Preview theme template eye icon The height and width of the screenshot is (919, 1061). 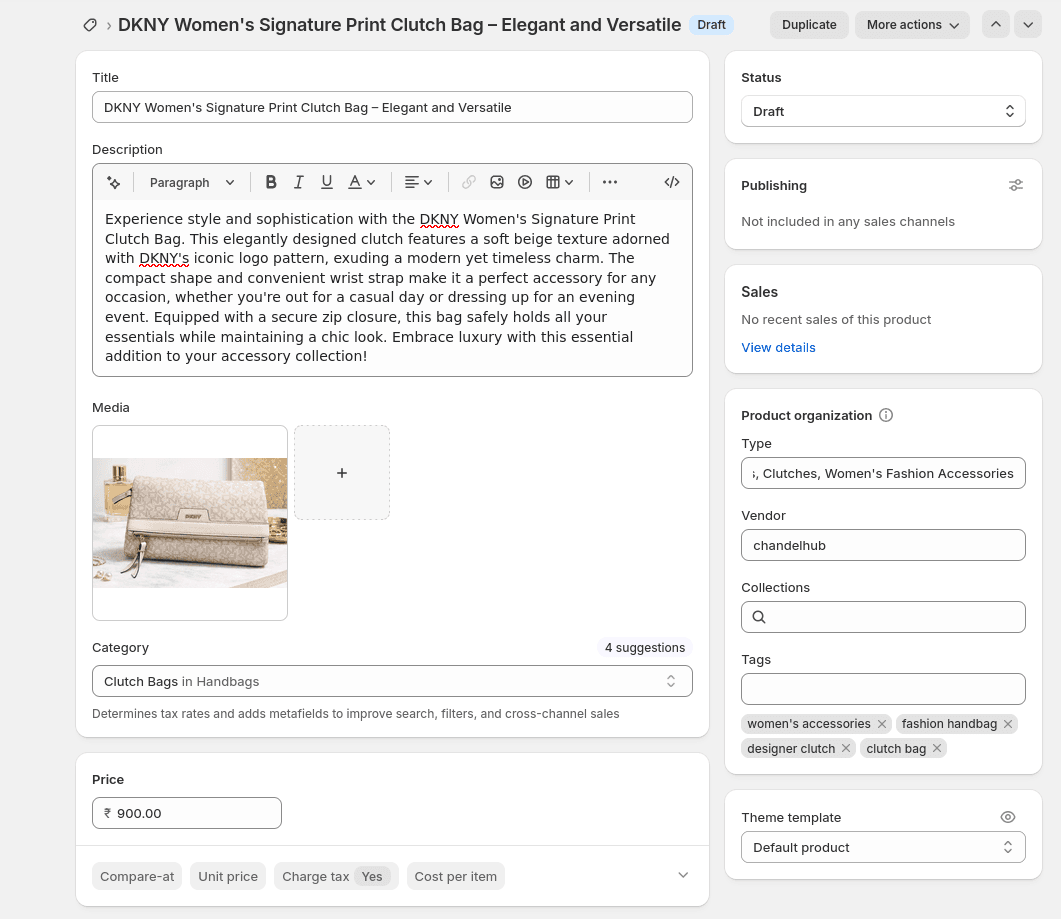[x=1008, y=817]
